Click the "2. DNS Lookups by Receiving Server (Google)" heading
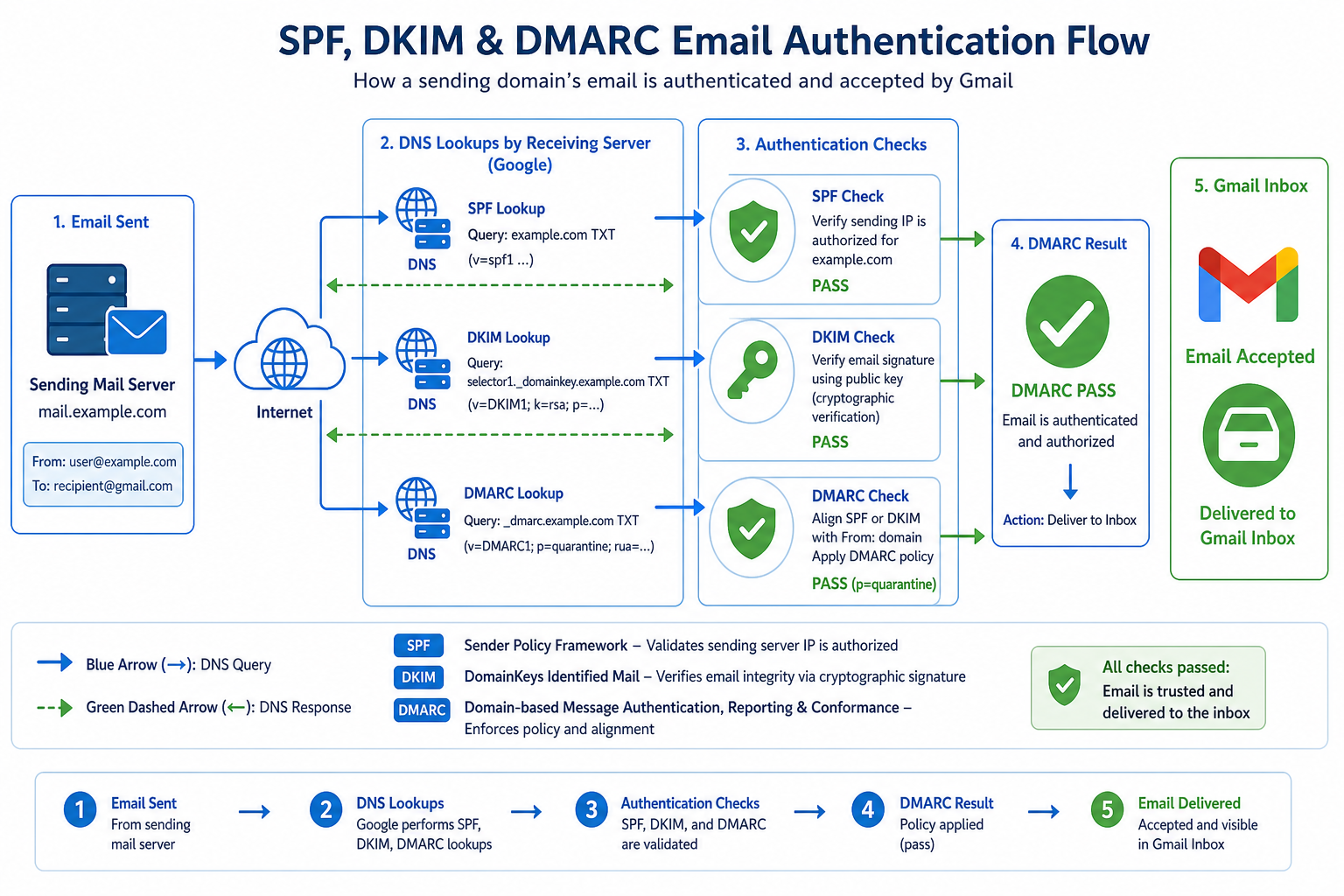 point(515,154)
